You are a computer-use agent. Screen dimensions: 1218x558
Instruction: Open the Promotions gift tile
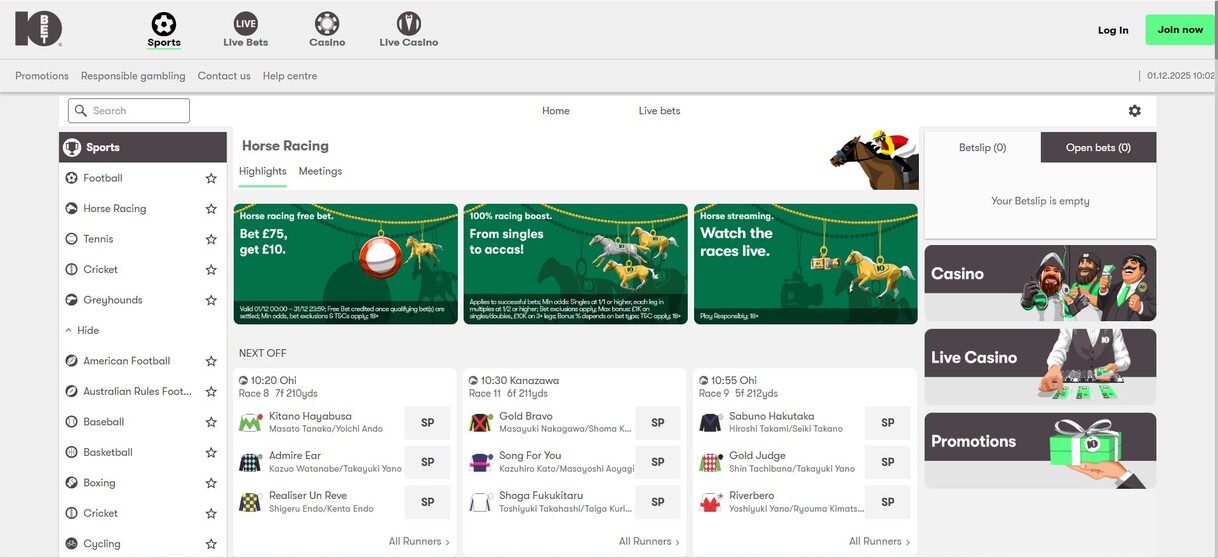[1040, 451]
